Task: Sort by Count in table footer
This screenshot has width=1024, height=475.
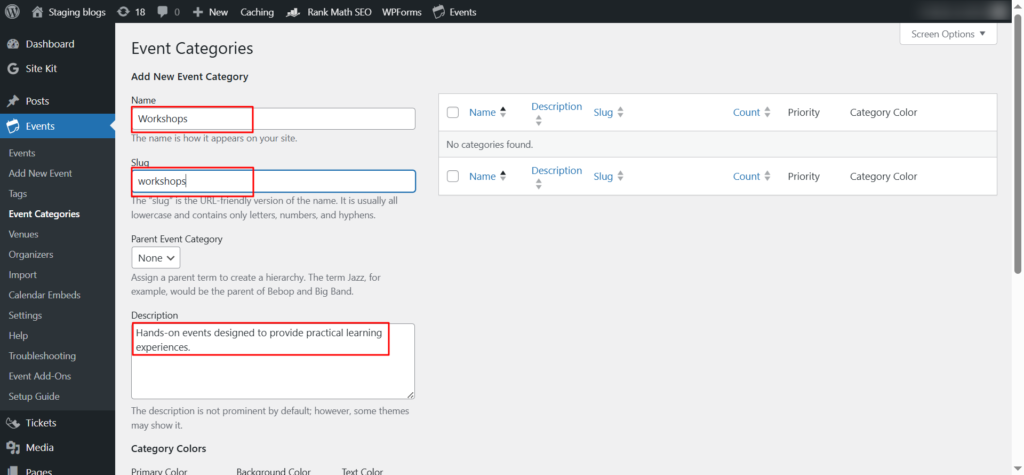Action: click(752, 176)
